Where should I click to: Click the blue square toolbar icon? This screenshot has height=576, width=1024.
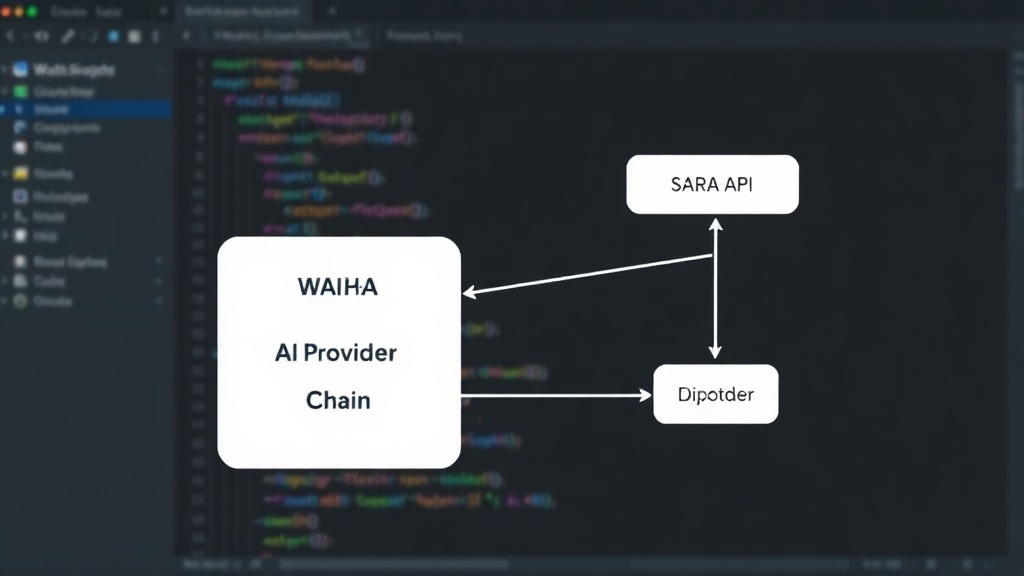113,37
